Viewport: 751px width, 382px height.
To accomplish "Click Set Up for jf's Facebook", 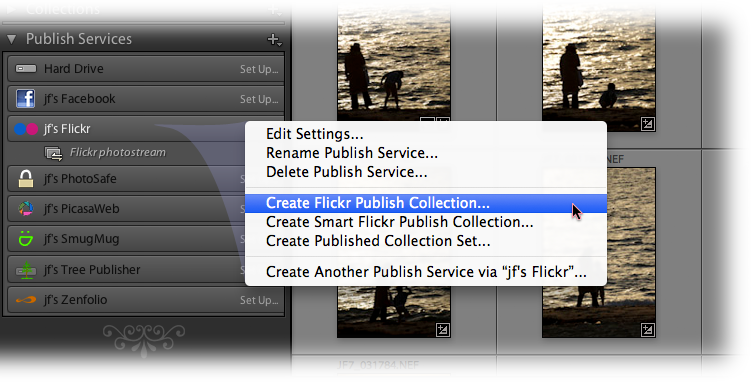I will click(x=259, y=99).
